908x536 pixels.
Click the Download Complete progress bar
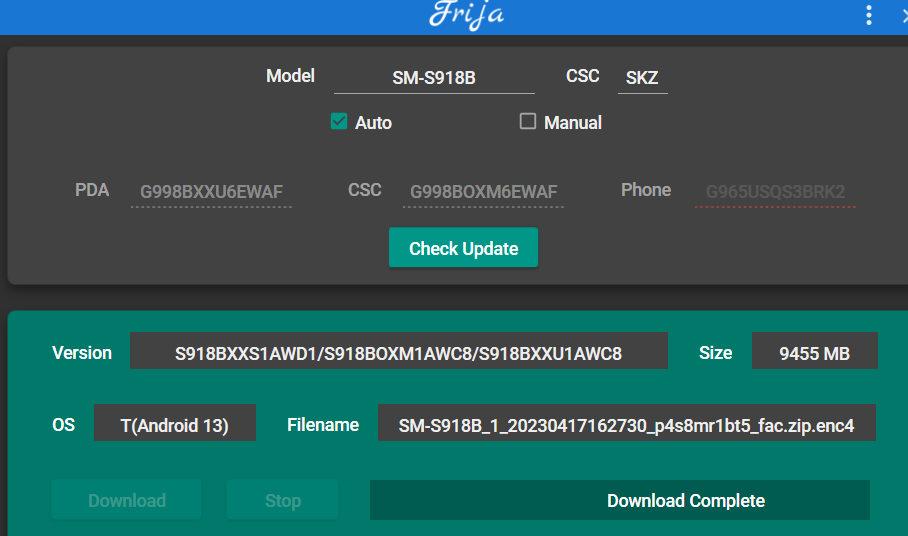coord(620,500)
